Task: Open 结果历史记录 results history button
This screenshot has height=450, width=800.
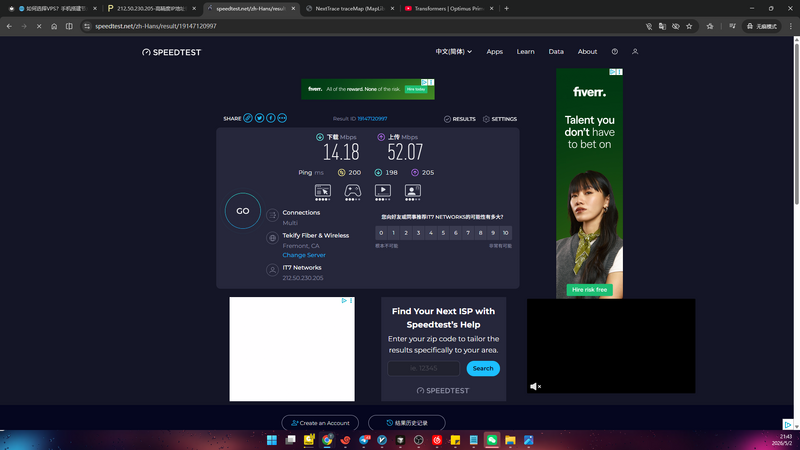Action: click(x=407, y=423)
